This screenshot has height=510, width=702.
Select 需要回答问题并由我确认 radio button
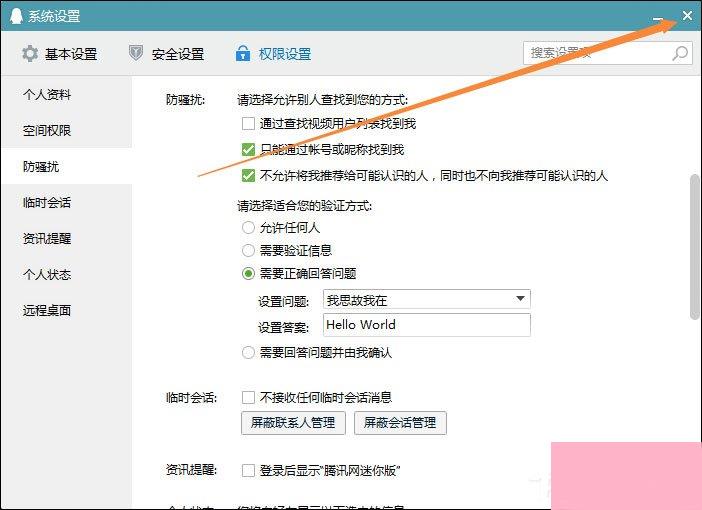click(248, 352)
